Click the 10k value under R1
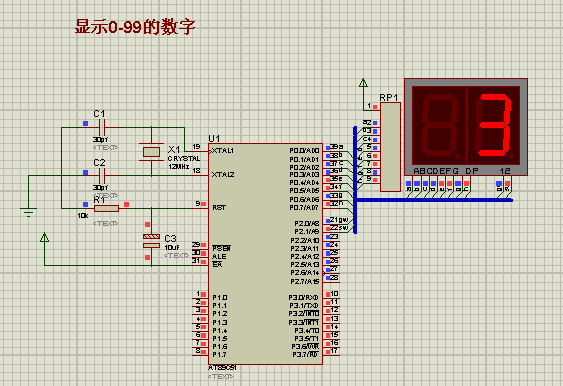This screenshot has width=563, height=386. click(x=83, y=216)
